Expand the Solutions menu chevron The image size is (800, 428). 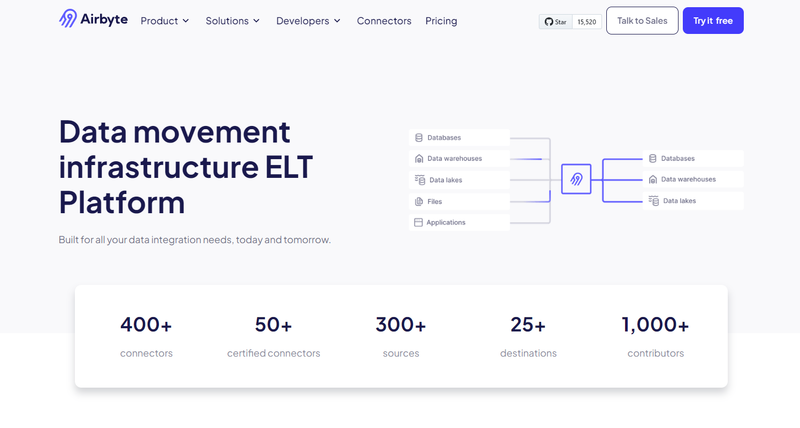point(256,21)
